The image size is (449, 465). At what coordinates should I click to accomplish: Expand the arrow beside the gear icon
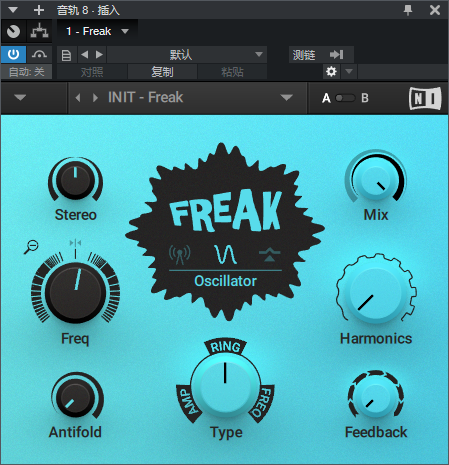[x=349, y=71]
